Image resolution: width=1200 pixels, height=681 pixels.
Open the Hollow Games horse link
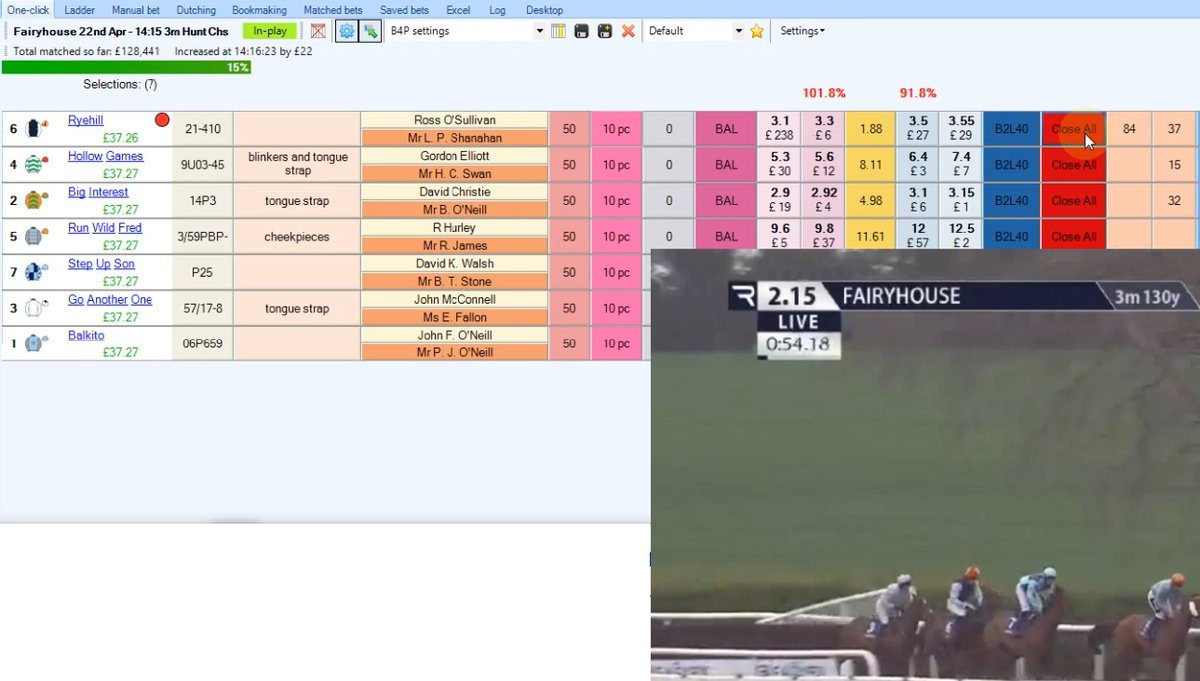105,156
